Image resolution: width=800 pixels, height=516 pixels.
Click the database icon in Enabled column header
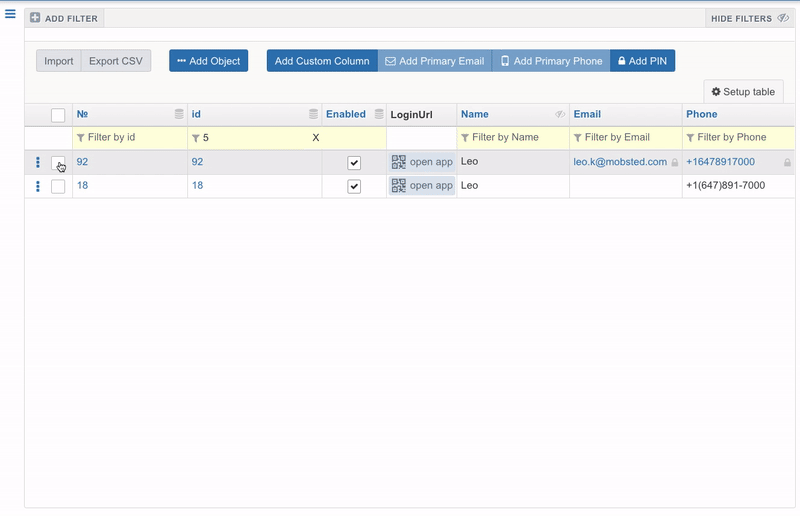point(379,115)
